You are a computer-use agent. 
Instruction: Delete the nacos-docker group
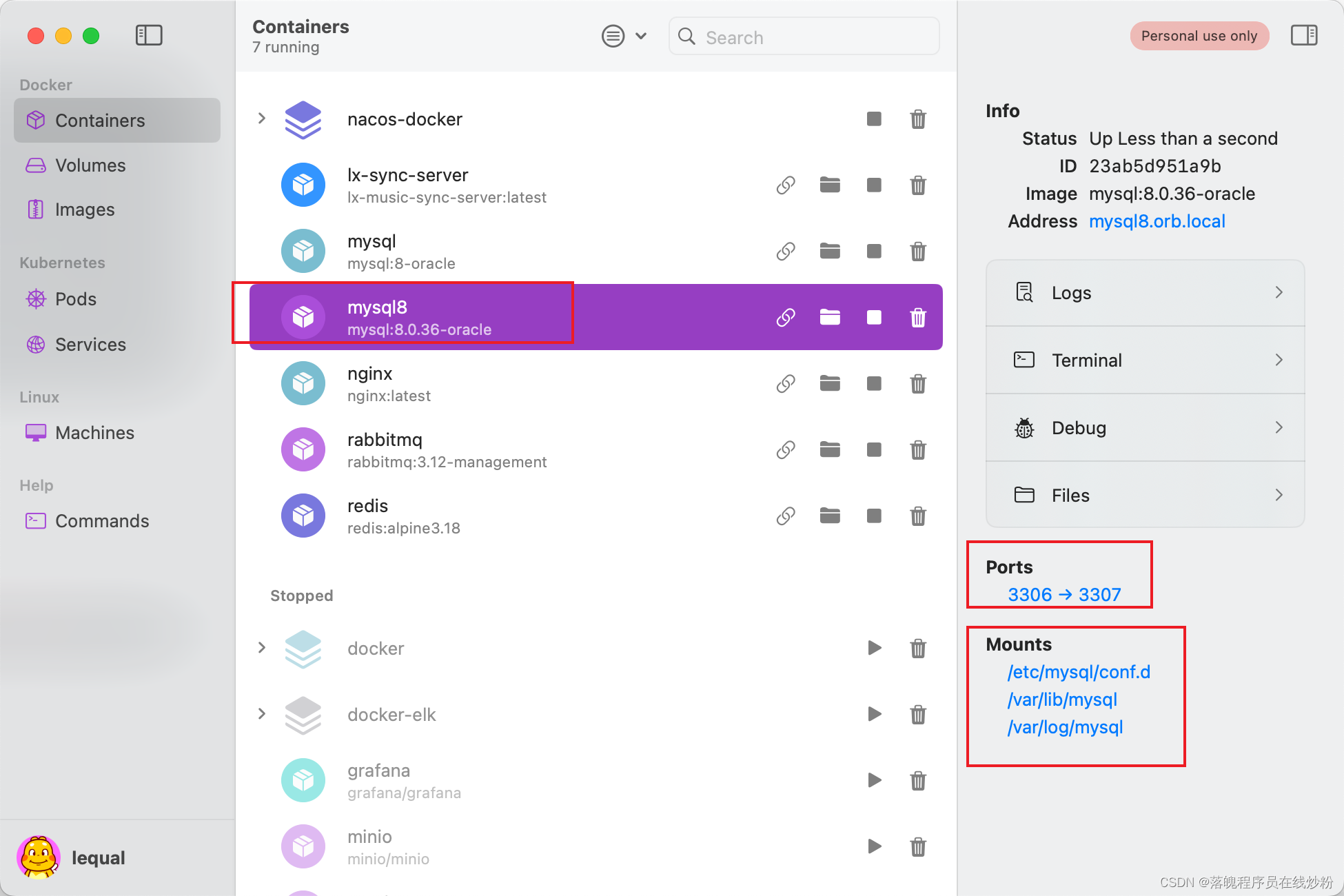coord(918,119)
